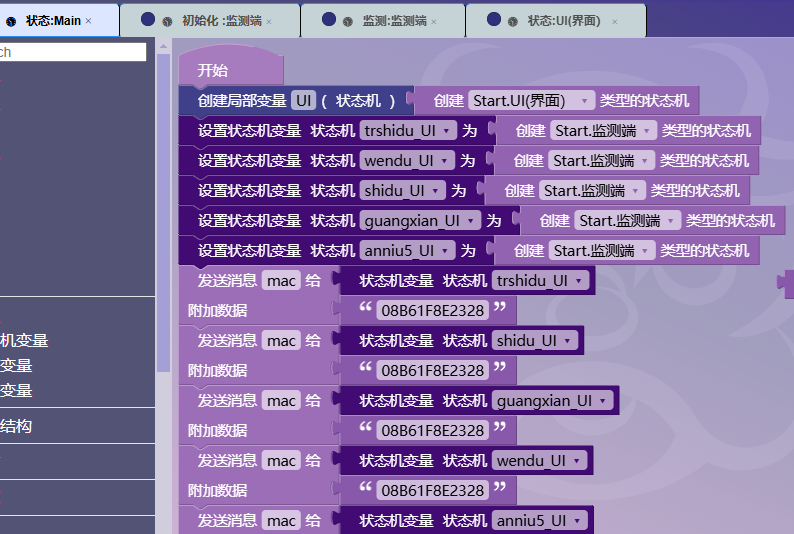Click 08B61F8E2328 text under wendu_UI message
The height and width of the screenshot is (534, 794).
click(432, 490)
